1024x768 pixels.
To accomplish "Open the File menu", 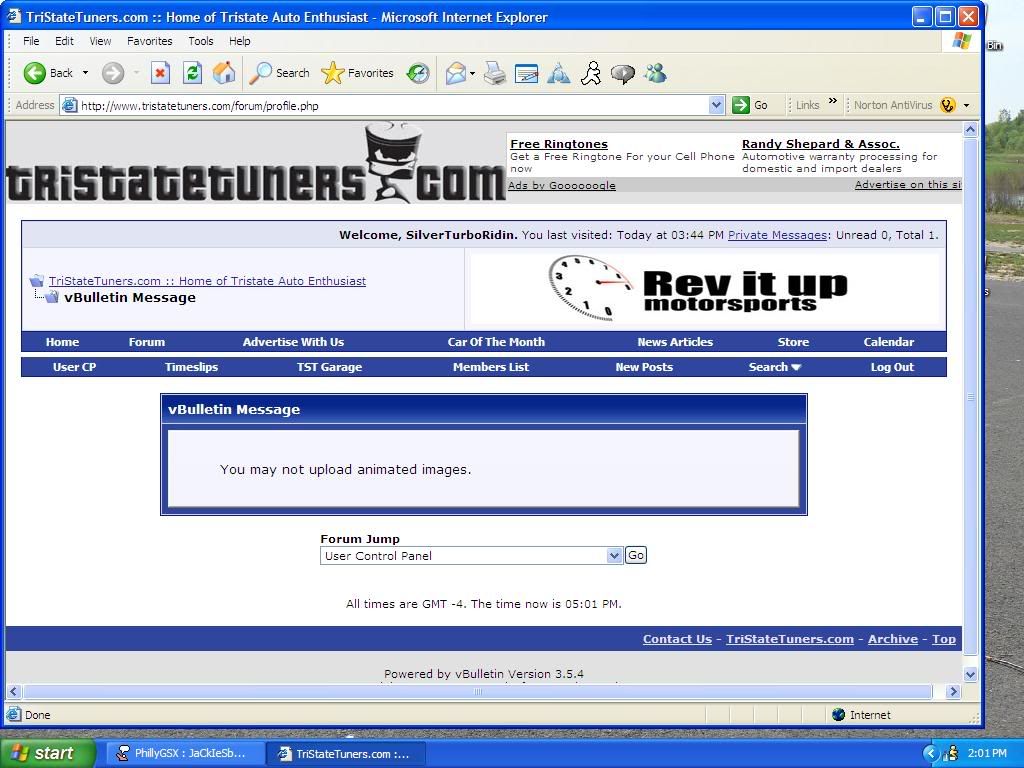I will pyautogui.click(x=31, y=41).
